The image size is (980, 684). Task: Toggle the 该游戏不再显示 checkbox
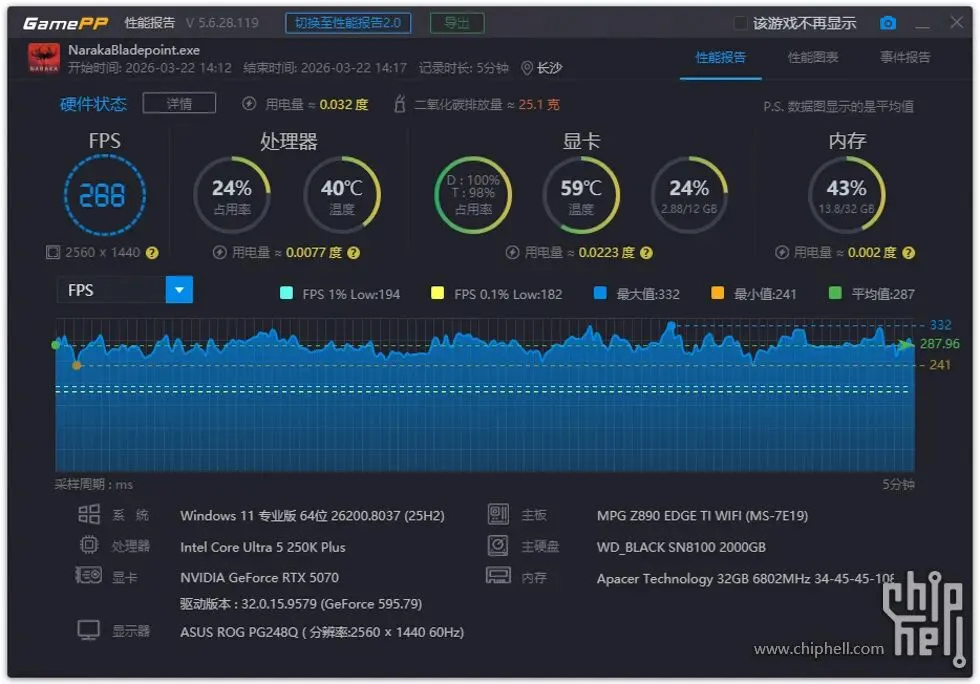point(740,23)
